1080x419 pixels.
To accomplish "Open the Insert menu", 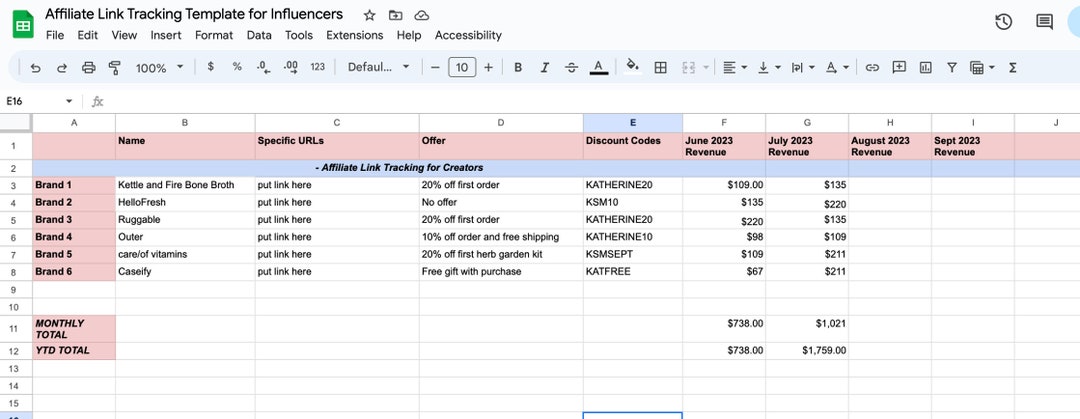I will pos(166,35).
